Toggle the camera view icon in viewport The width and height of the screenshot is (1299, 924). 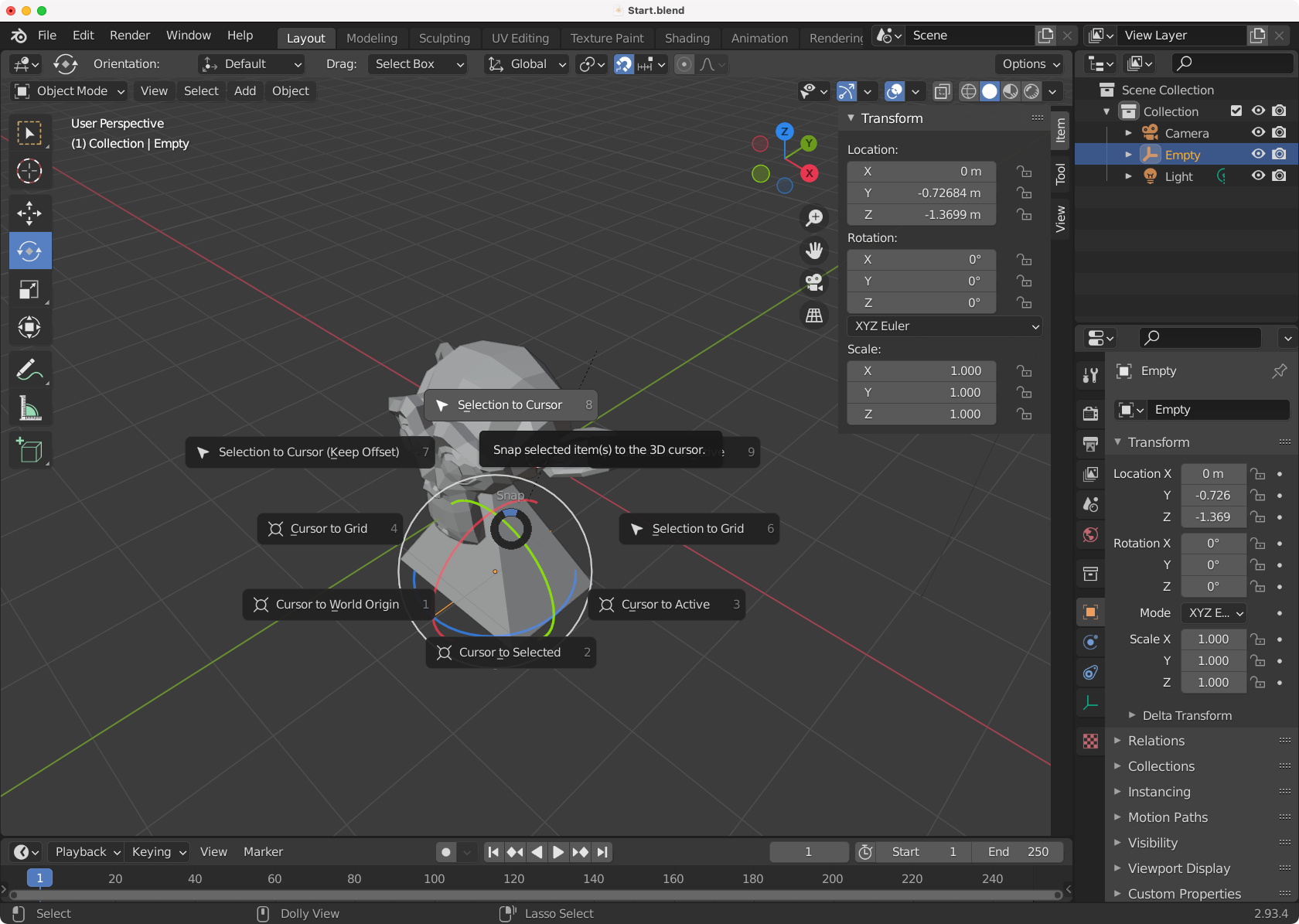pos(814,283)
